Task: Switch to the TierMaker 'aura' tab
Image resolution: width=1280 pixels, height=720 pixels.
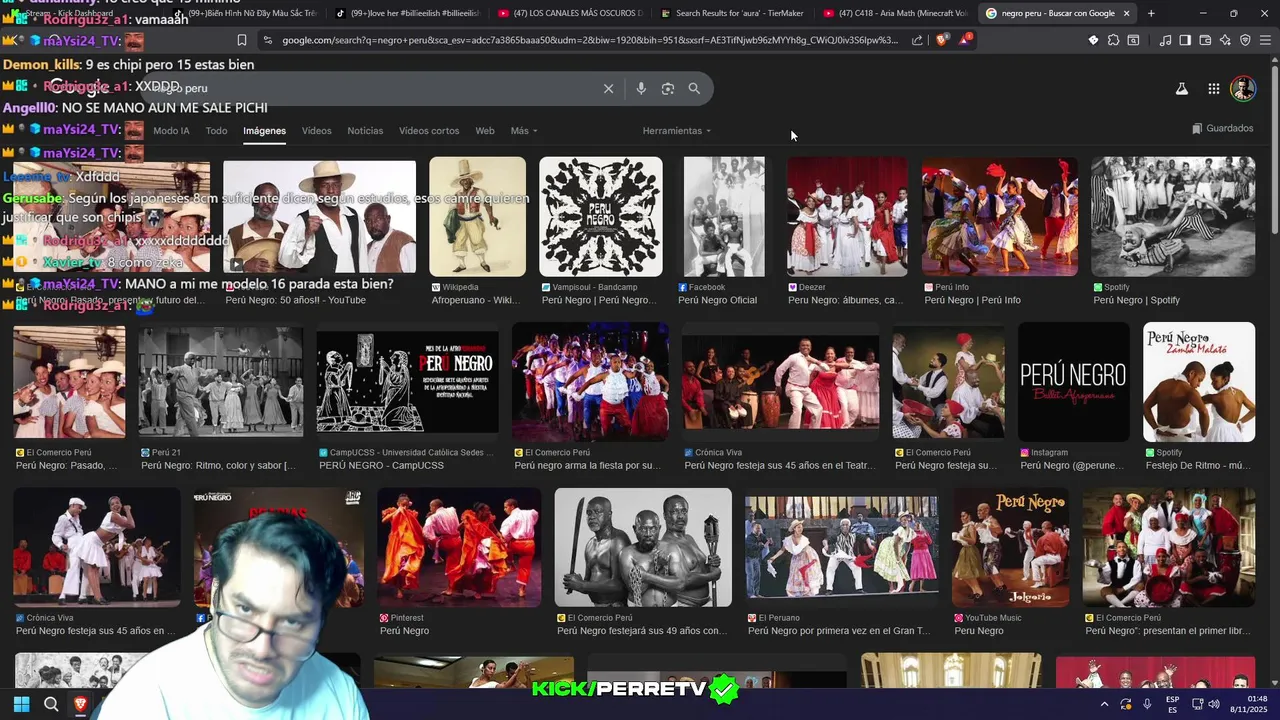Action: pyautogui.click(x=732, y=13)
